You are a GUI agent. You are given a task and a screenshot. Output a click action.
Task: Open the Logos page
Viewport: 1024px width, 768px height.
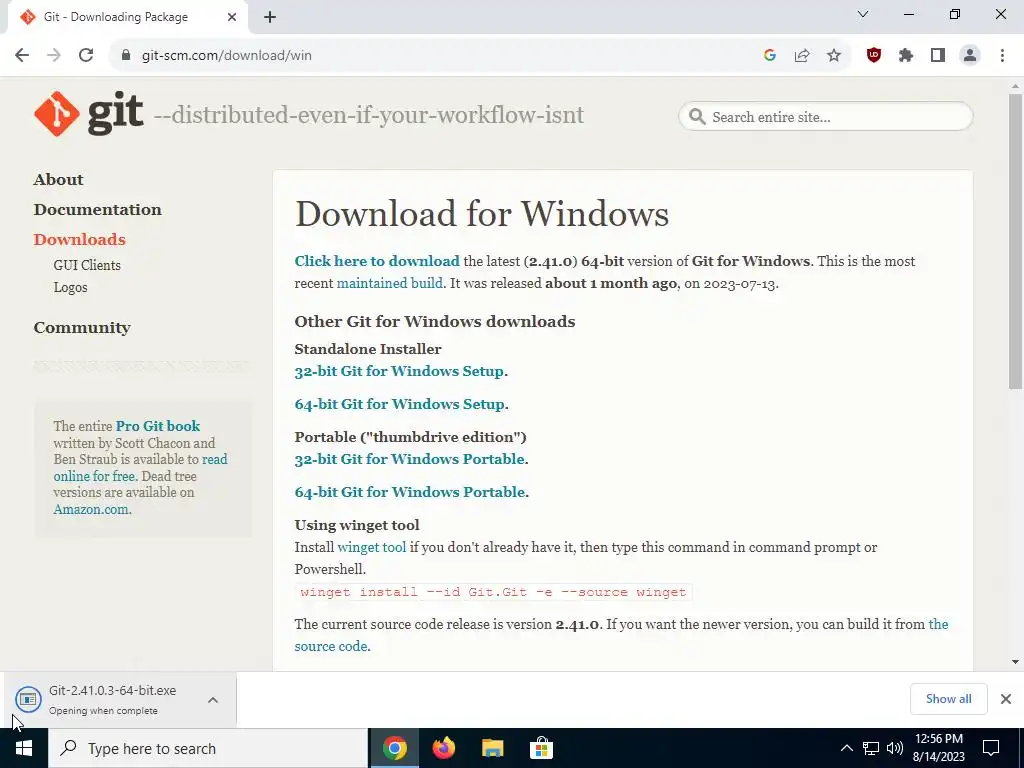[71, 287]
